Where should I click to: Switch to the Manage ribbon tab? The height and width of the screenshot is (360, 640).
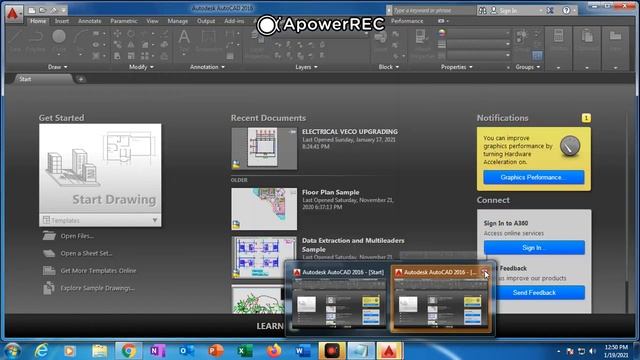point(178,21)
